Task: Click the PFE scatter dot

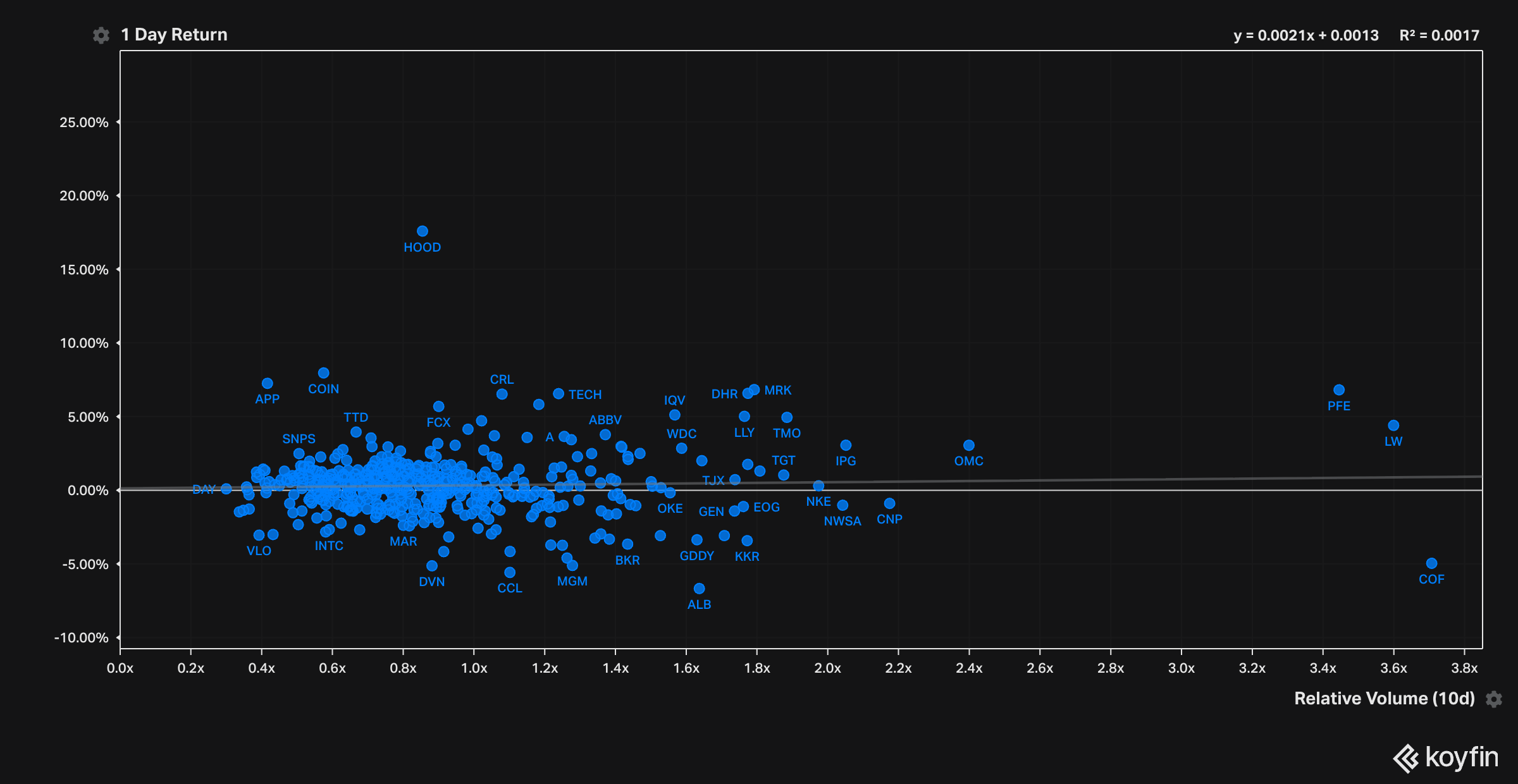Action: click(x=1339, y=390)
